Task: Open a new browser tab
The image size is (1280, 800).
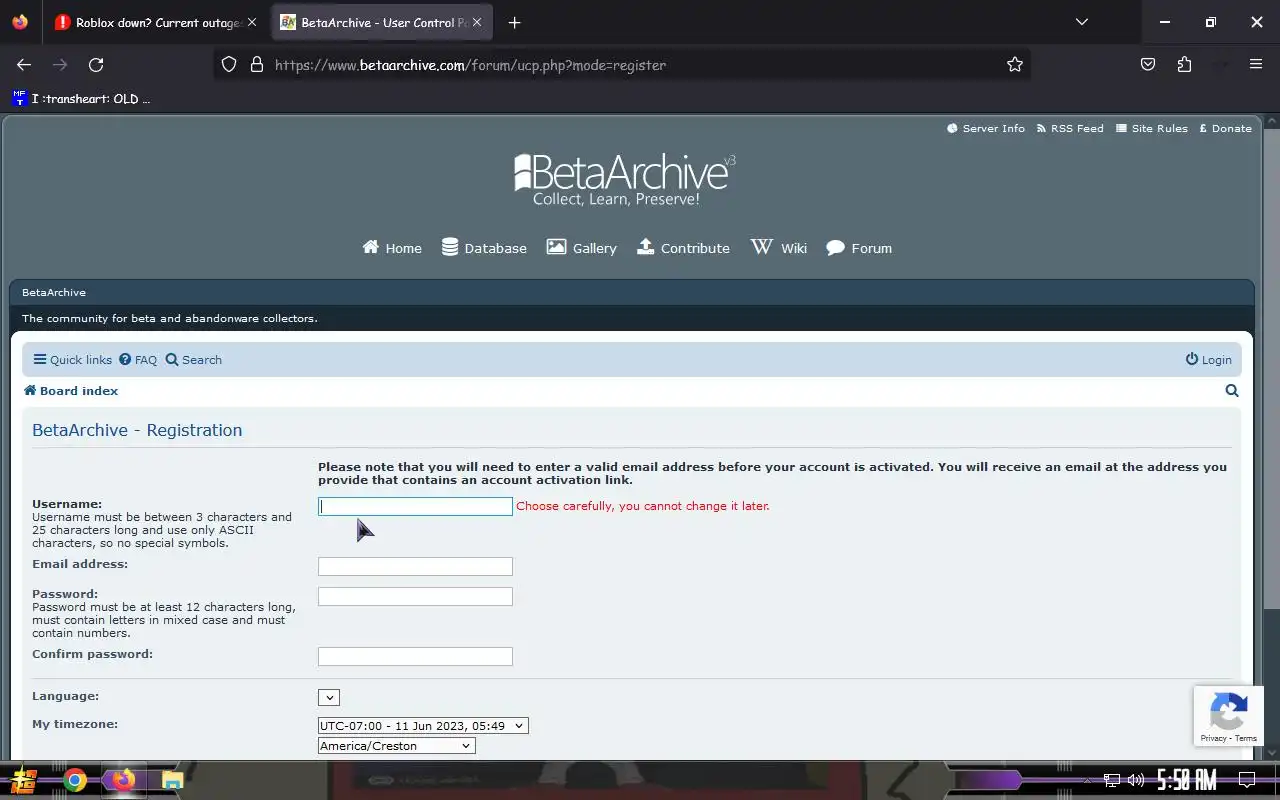Action: pyautogui.click(x=514, y=22)
